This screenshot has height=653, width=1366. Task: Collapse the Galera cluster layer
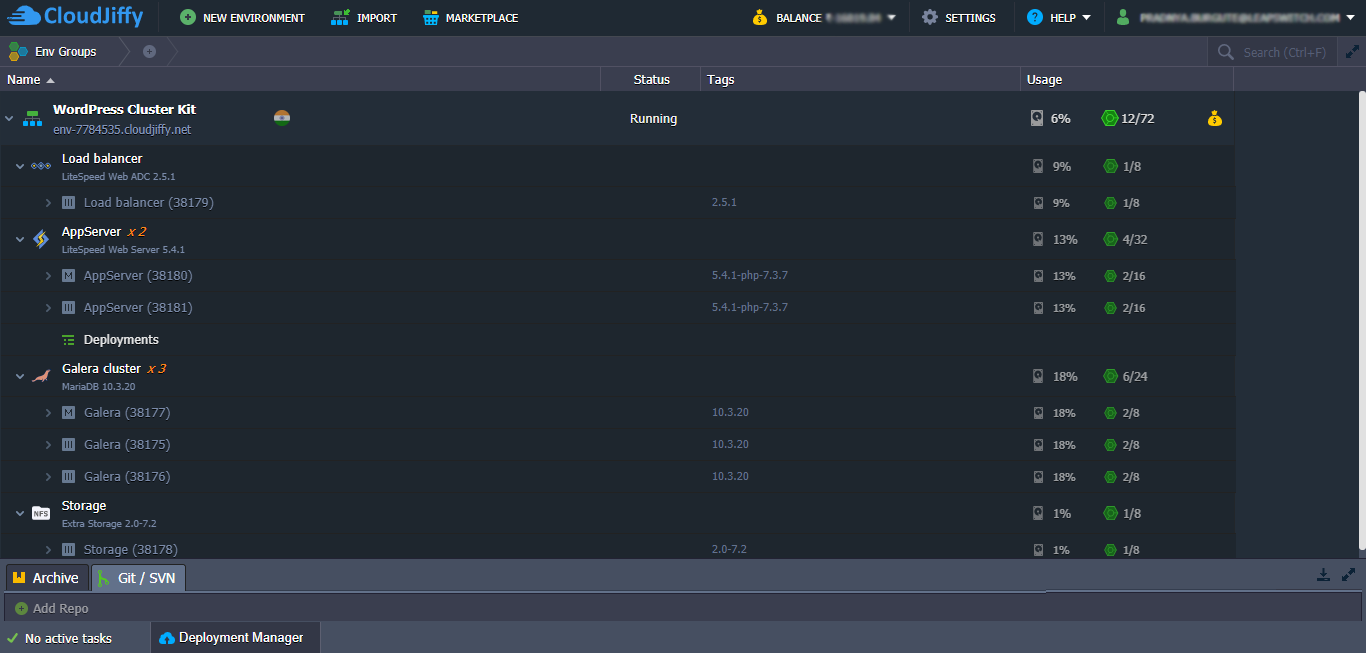click(x=20, y=376)
